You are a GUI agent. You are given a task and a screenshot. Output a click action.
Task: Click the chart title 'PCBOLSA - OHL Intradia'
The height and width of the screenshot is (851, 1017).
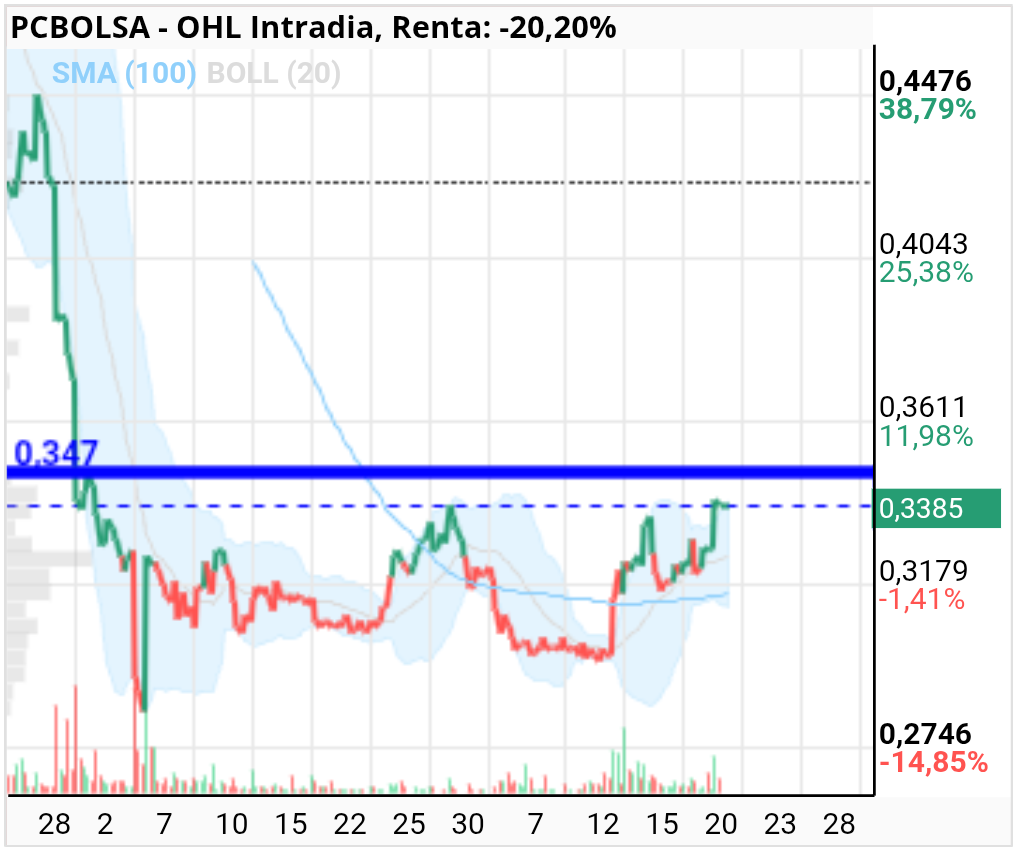click(x=193, y=28)
